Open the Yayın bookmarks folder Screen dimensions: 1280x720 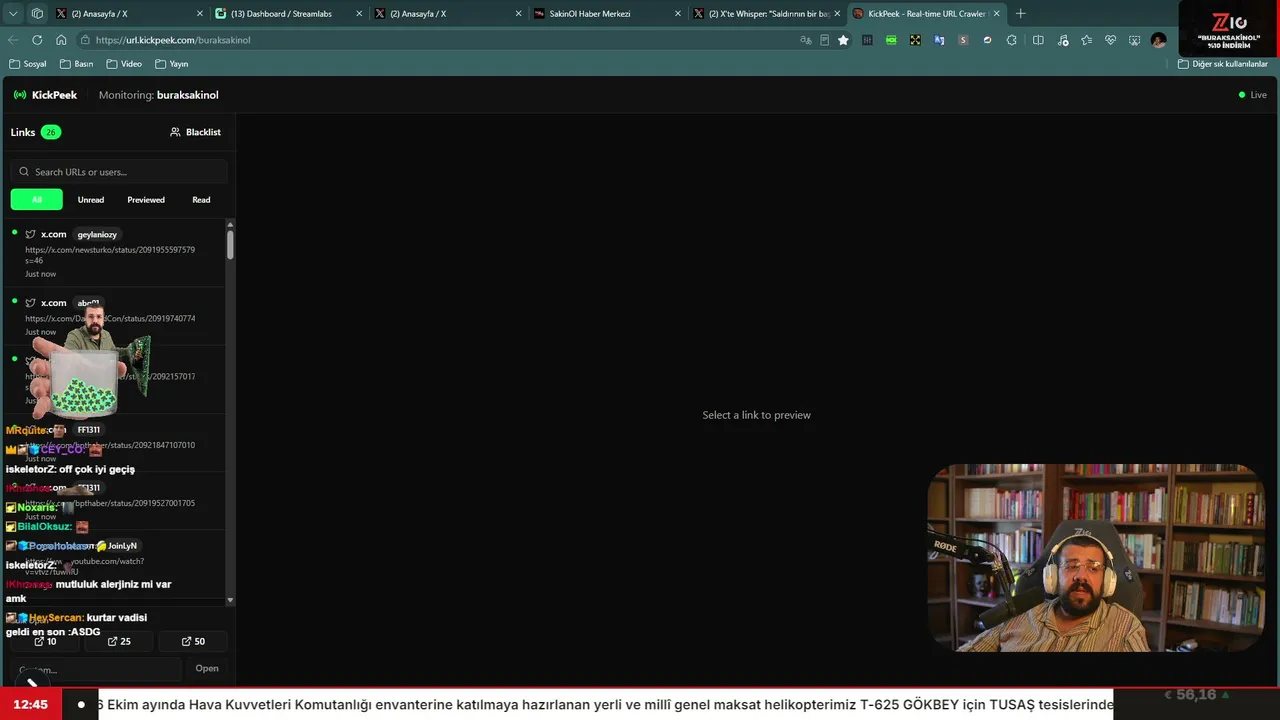click(172, 64)
